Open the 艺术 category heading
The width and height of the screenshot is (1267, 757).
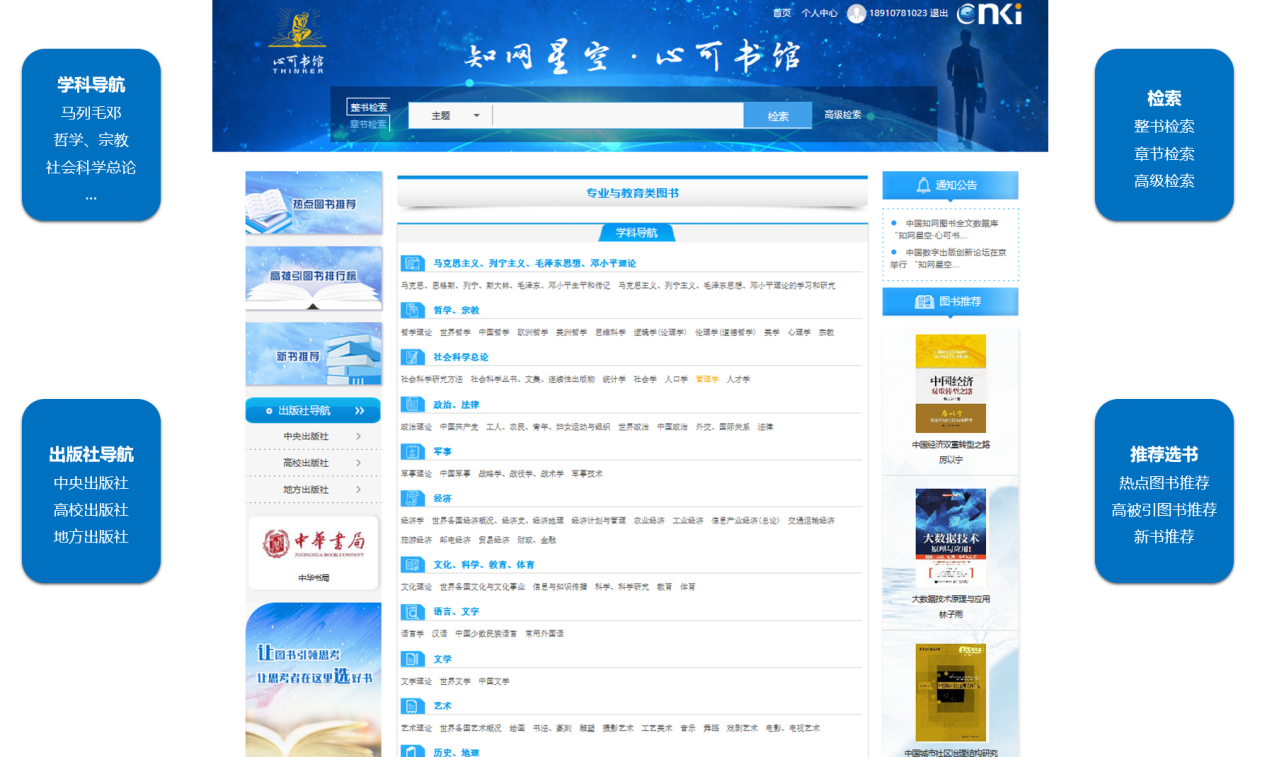(442, 706)
